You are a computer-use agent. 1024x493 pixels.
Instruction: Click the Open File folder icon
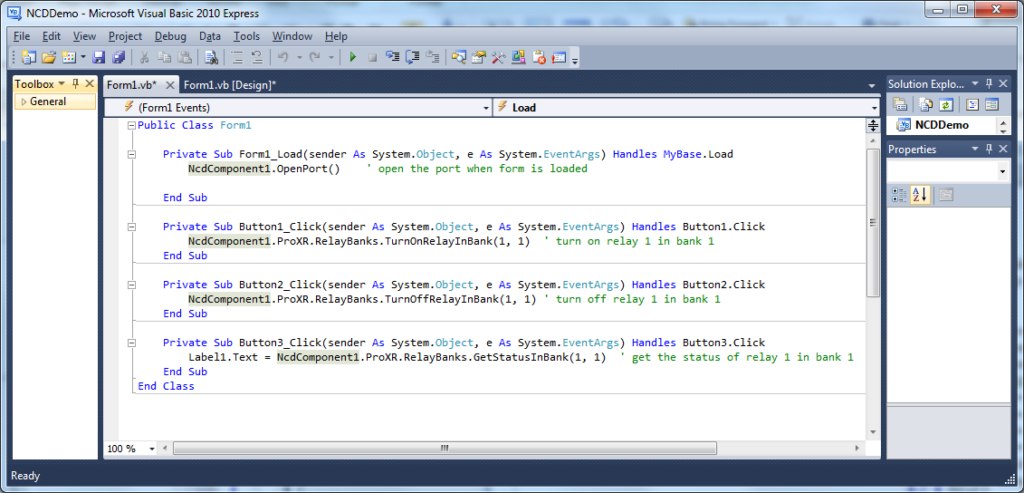click(48, 57)
